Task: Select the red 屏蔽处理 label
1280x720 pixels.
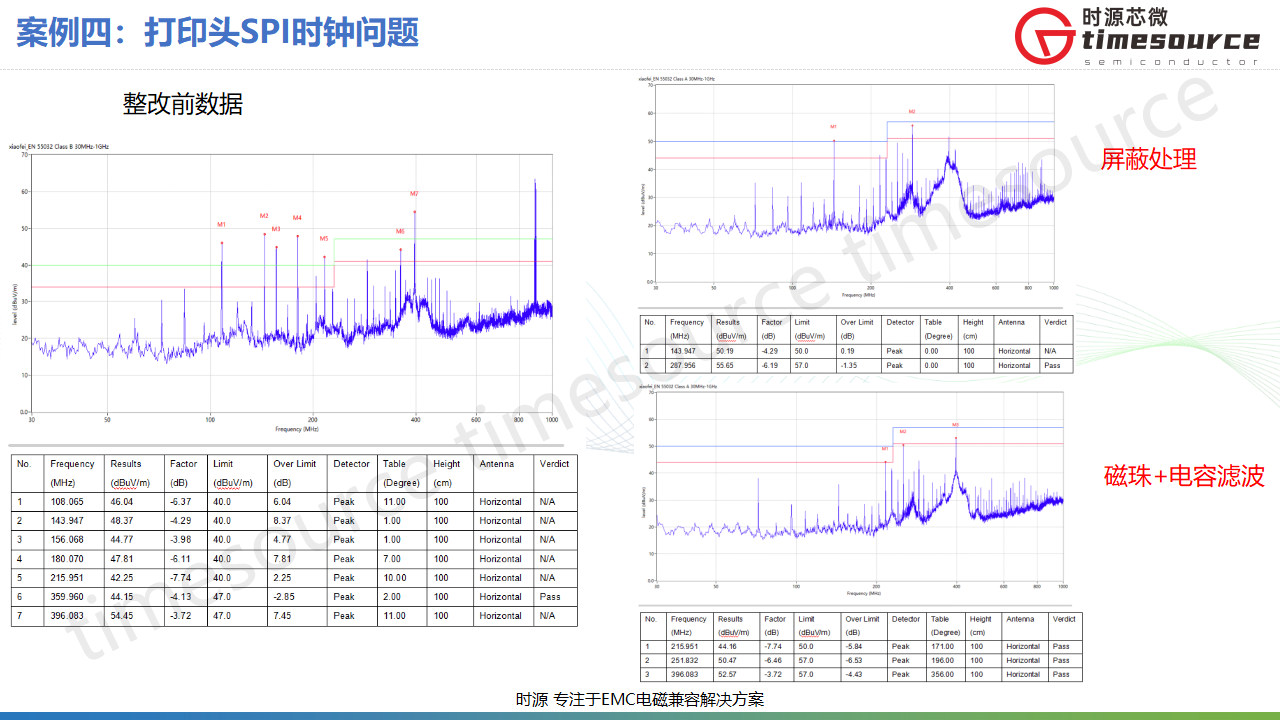Action: pyautogui.click(x=1148, y=159)
